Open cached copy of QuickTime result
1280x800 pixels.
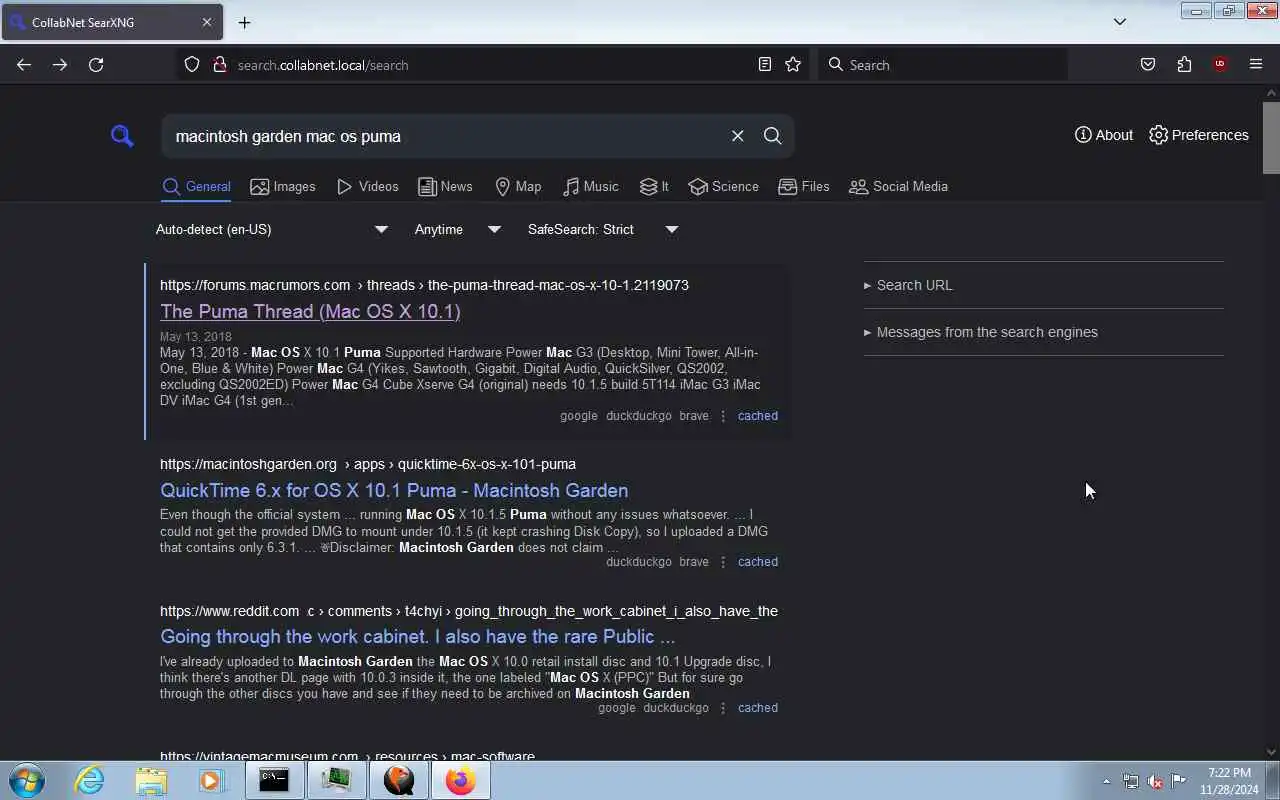tap(758, 562)
